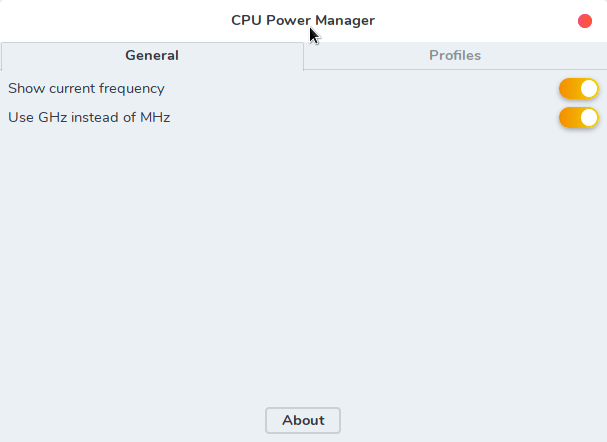
Task: Click the red circle in the title bar
Action: pyautogui.click(x=585, y=21)
